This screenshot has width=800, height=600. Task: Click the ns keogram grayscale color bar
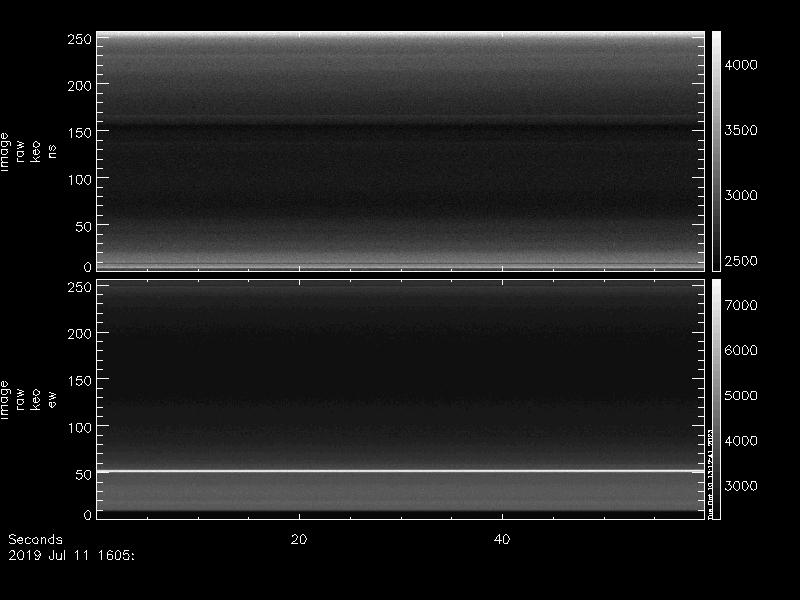tap(716, 151)
